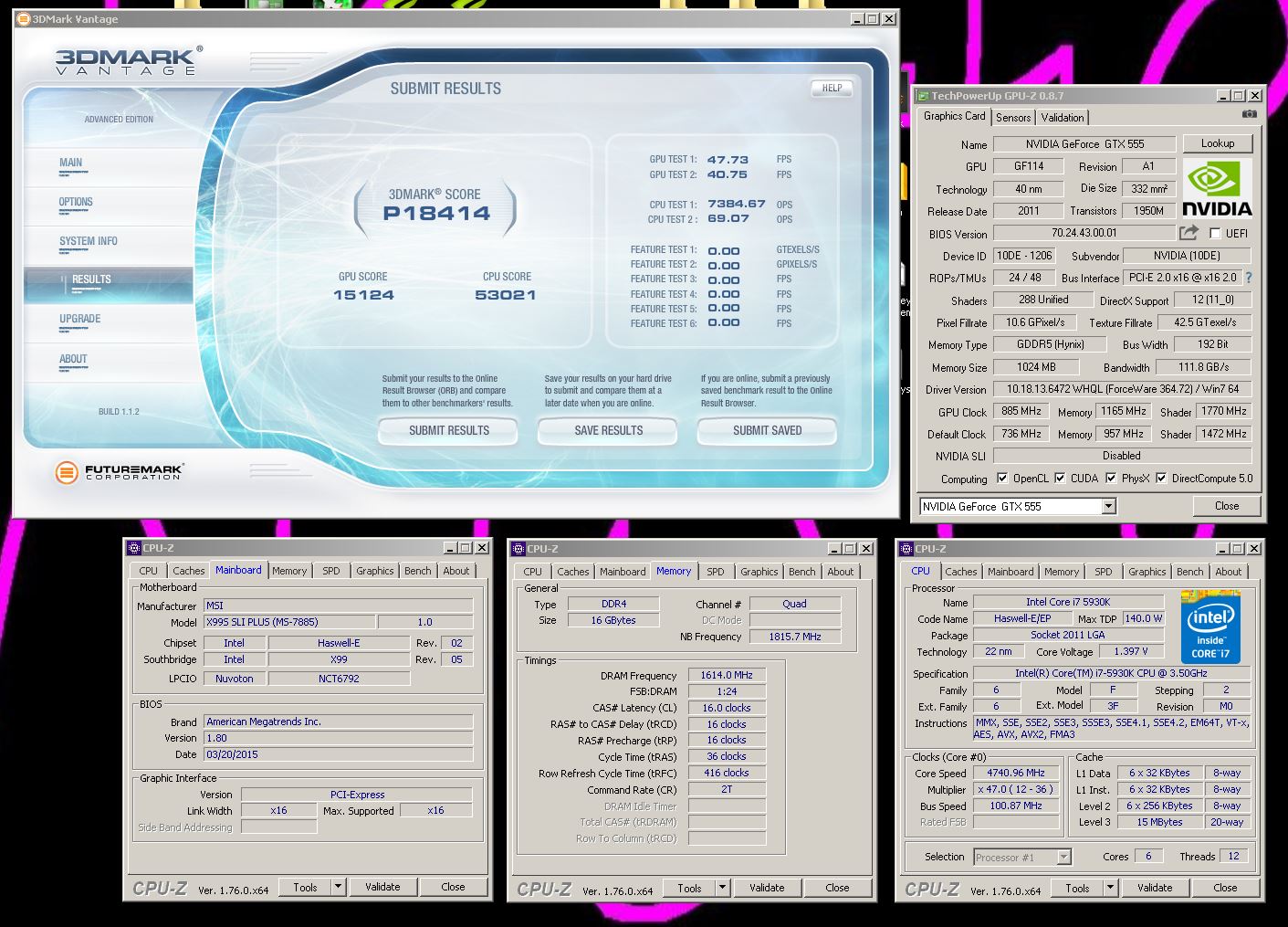The width and height of the screenshot is (1288, 927).
Task: Open Bench tab in Memory CPU-Z window
Action: point(802,571)
